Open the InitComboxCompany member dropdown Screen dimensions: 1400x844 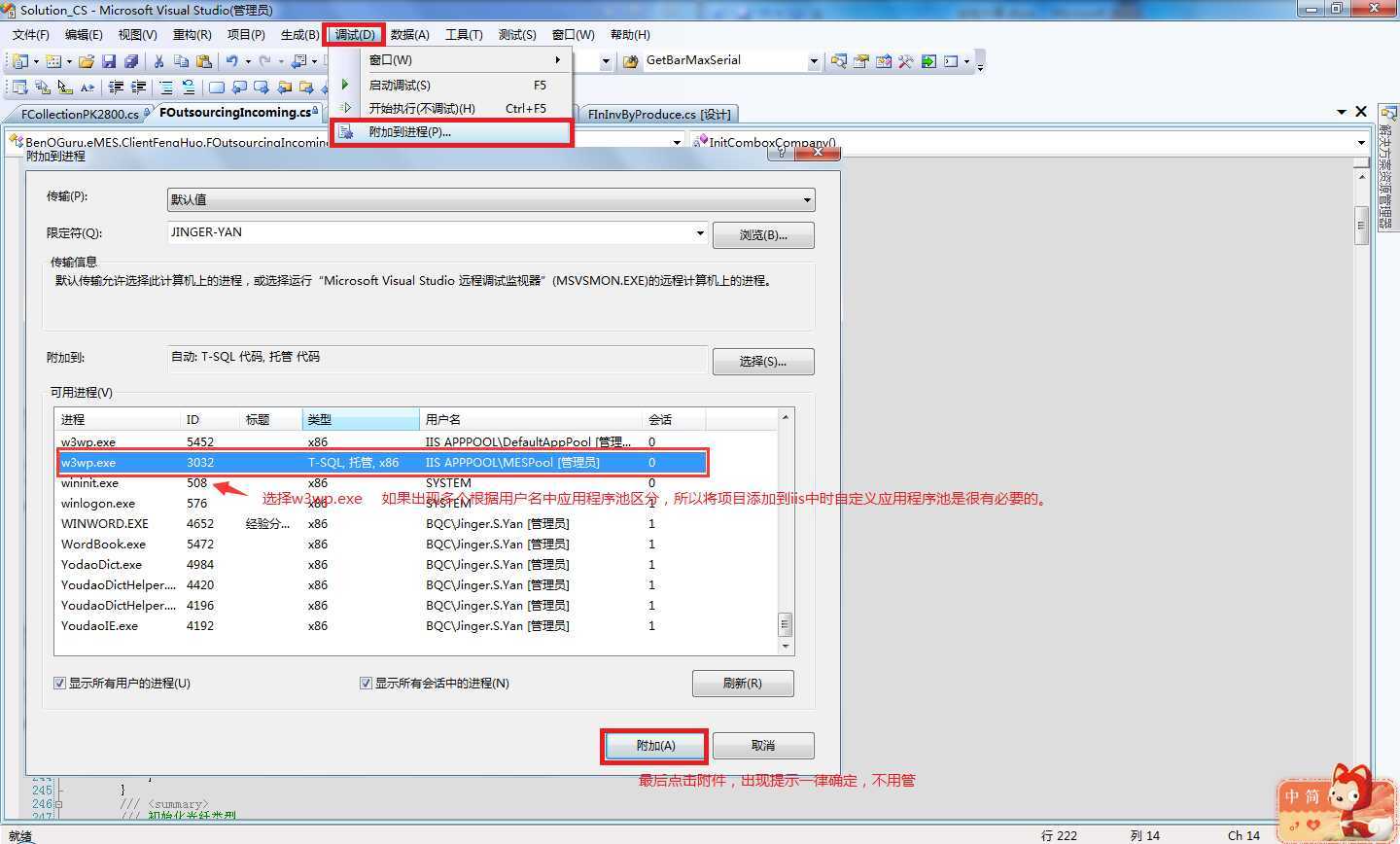(1361, 142)
